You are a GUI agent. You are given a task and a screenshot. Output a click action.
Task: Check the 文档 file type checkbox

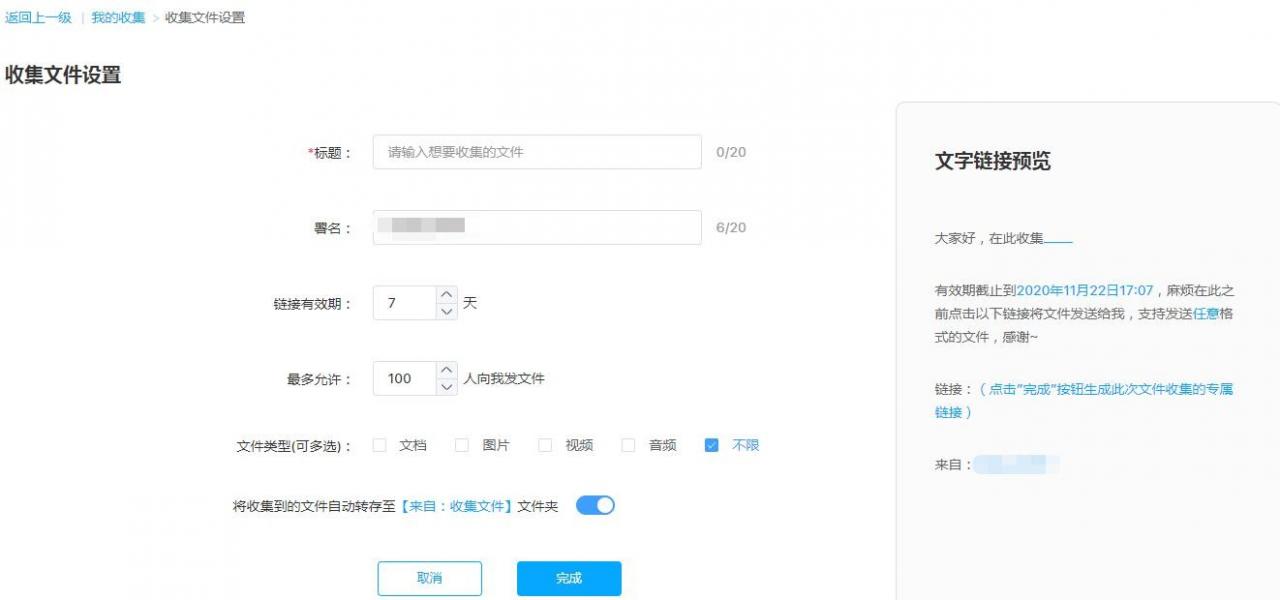[380, 446]
